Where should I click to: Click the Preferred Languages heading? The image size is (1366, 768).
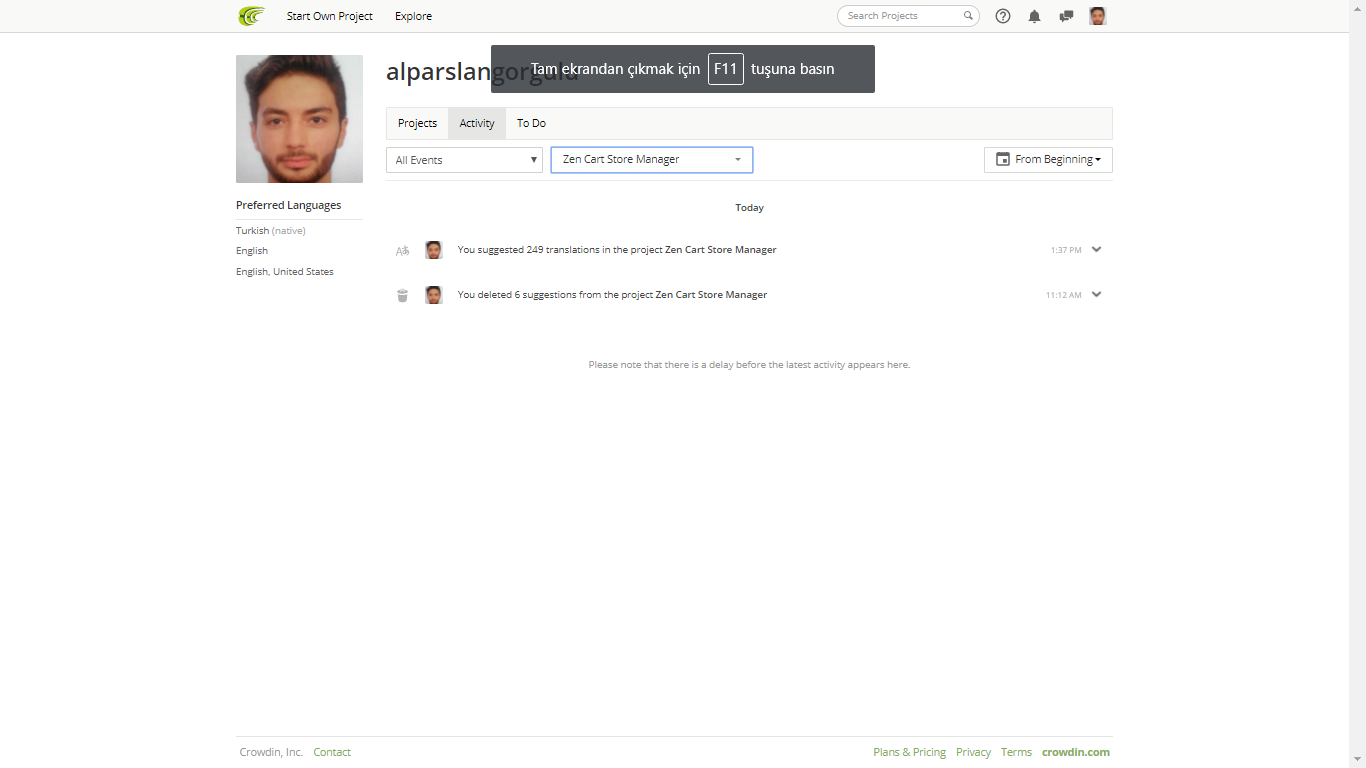[x=288, y=205]
